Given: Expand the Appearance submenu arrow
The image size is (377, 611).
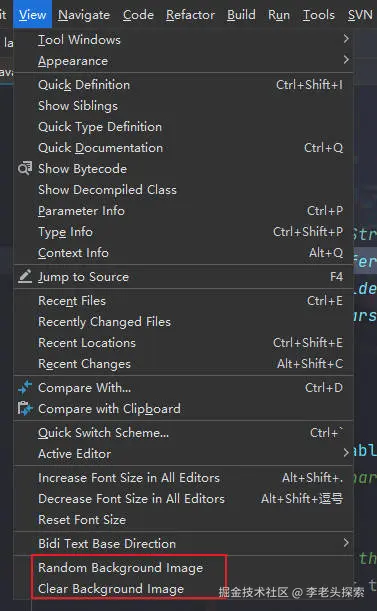Looking at the screenshot, I should [346, 60].
